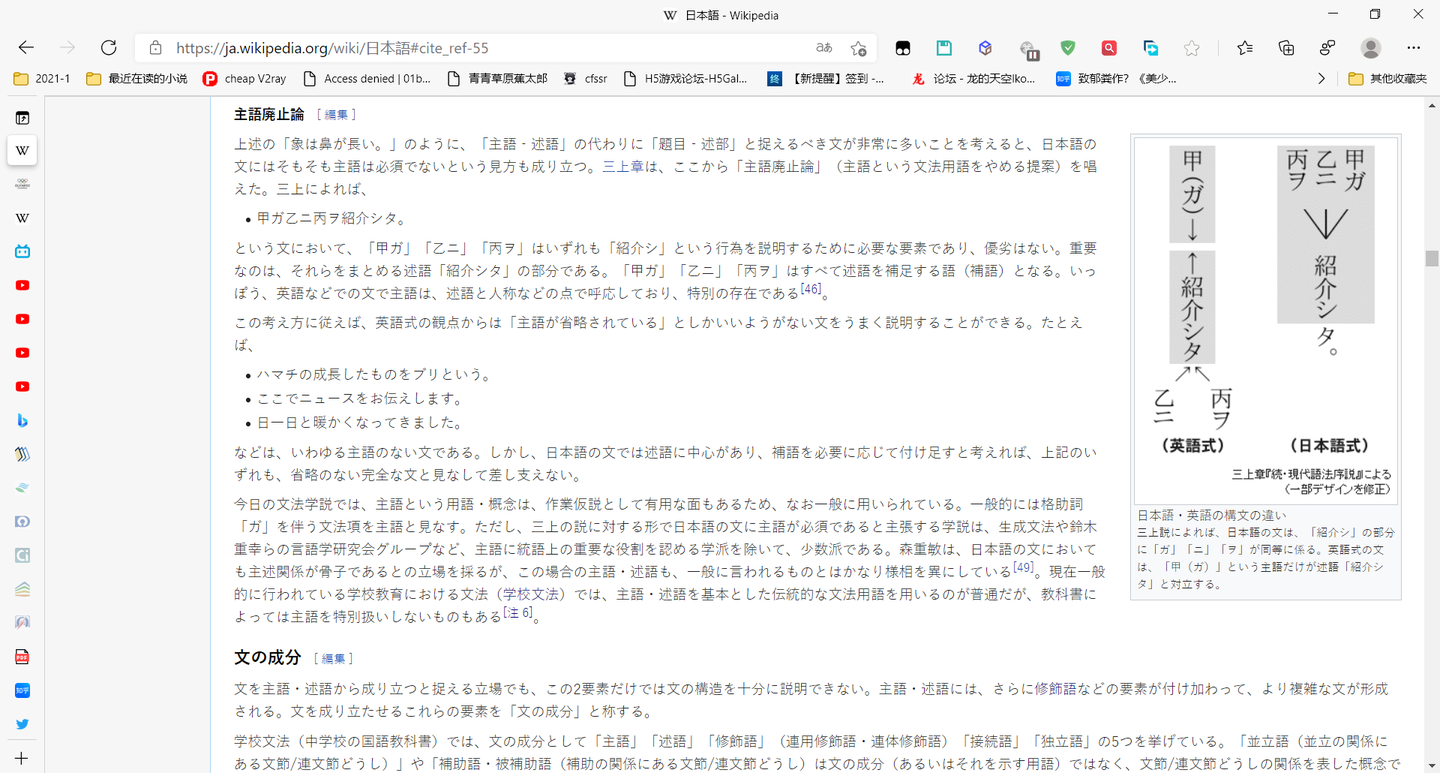This screenshot has height=773, width=1440.
Task: Open the translate page aあ icon
Action: pos(824,47)
